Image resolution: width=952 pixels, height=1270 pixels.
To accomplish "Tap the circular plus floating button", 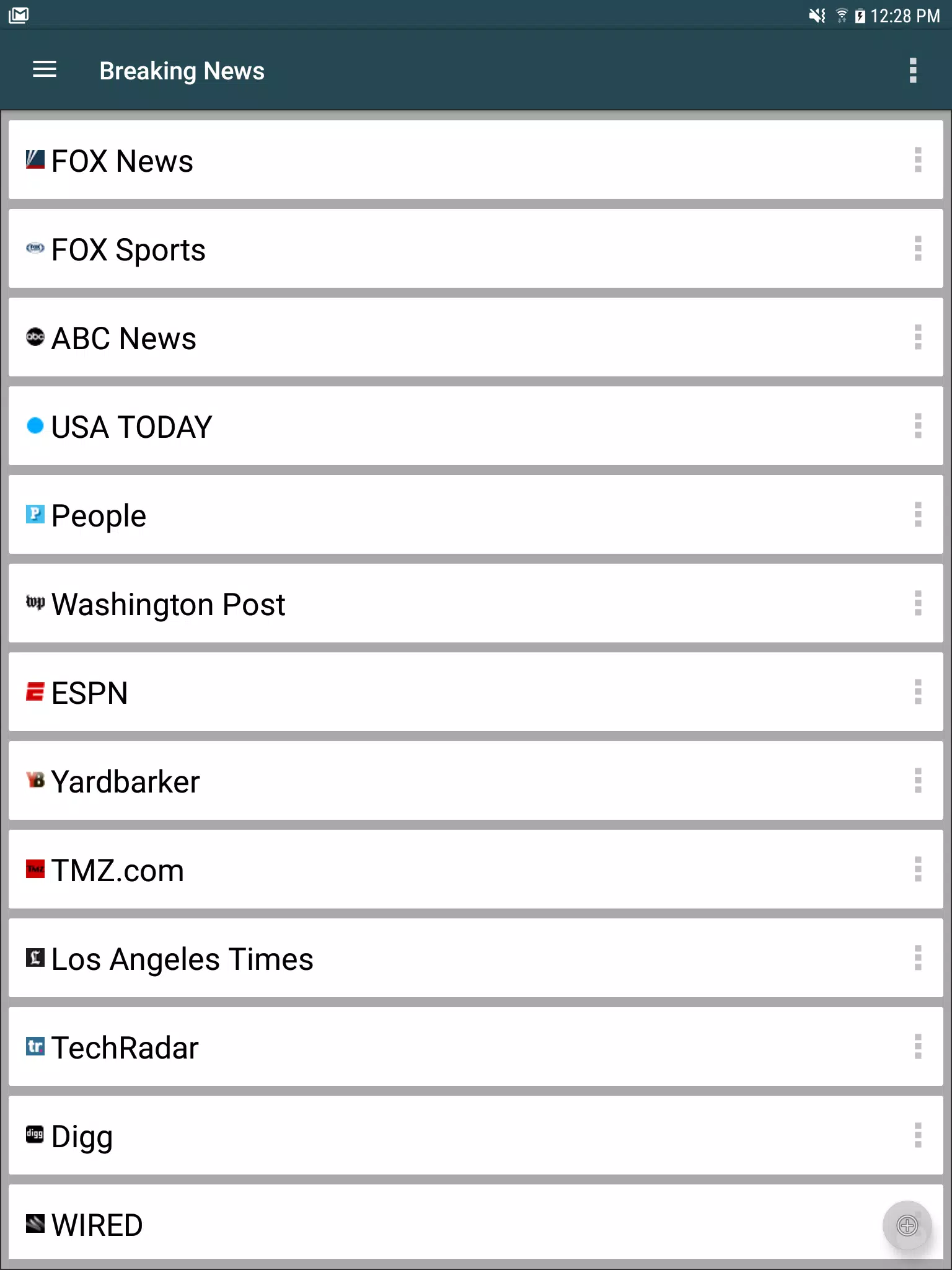I will click(x=907, y=1225).
